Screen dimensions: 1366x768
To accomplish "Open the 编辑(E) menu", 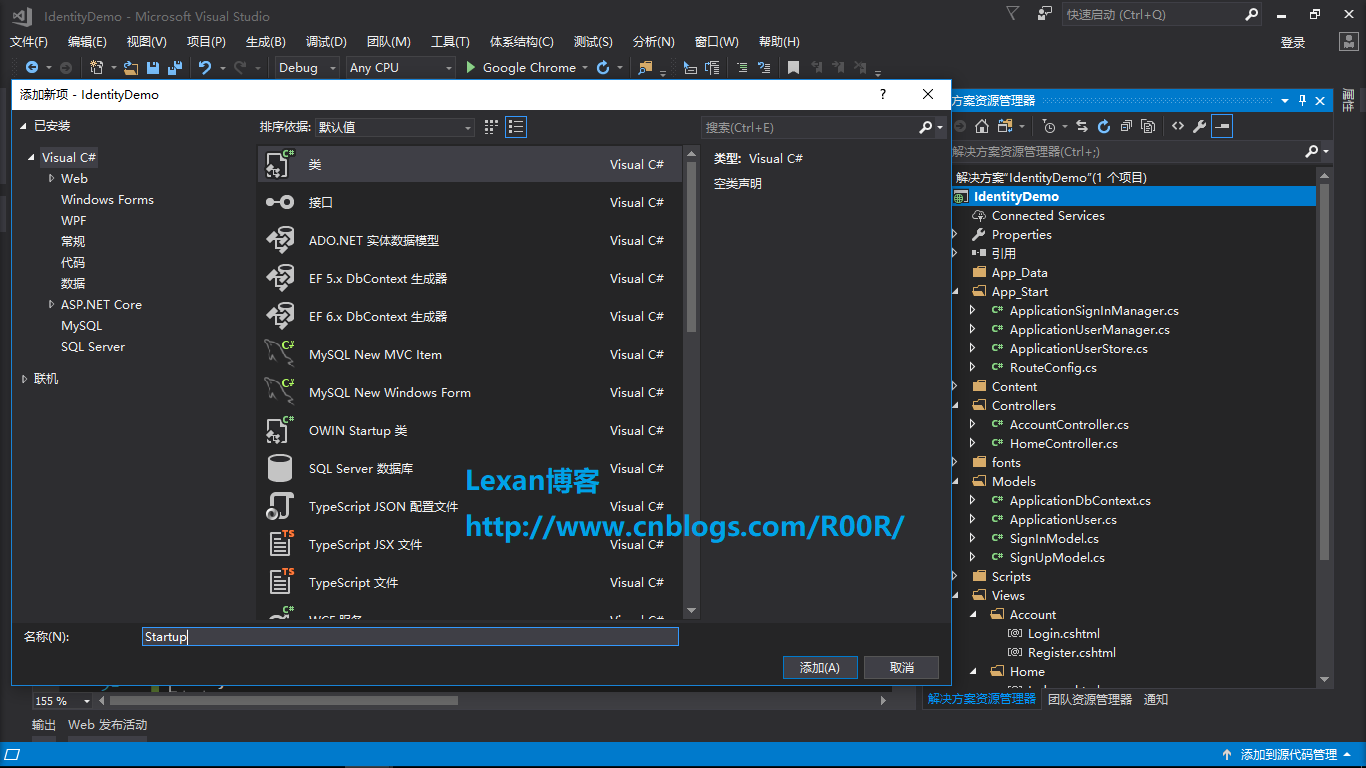I will pos(87,41).
